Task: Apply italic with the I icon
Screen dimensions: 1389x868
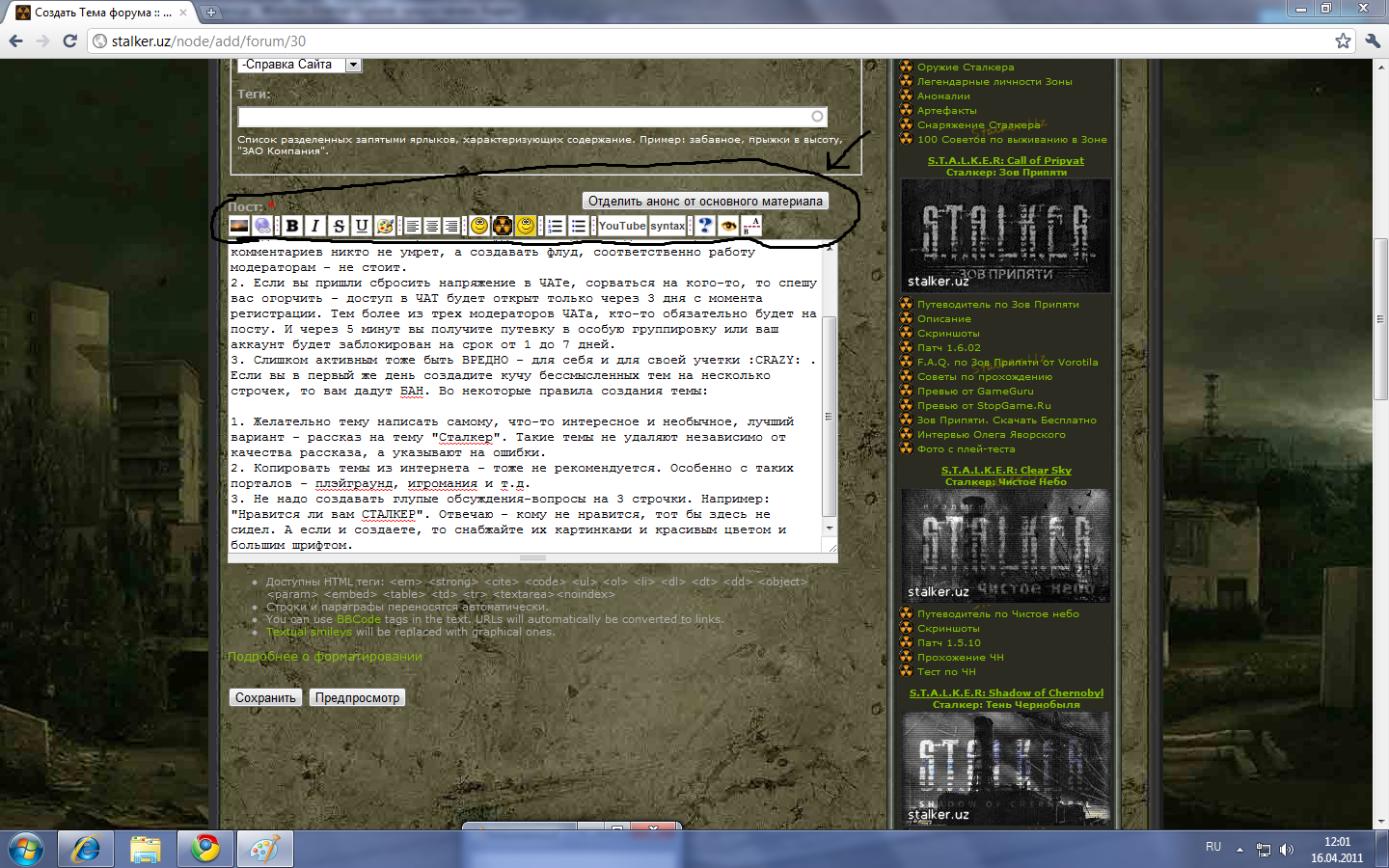Action: 315,226
